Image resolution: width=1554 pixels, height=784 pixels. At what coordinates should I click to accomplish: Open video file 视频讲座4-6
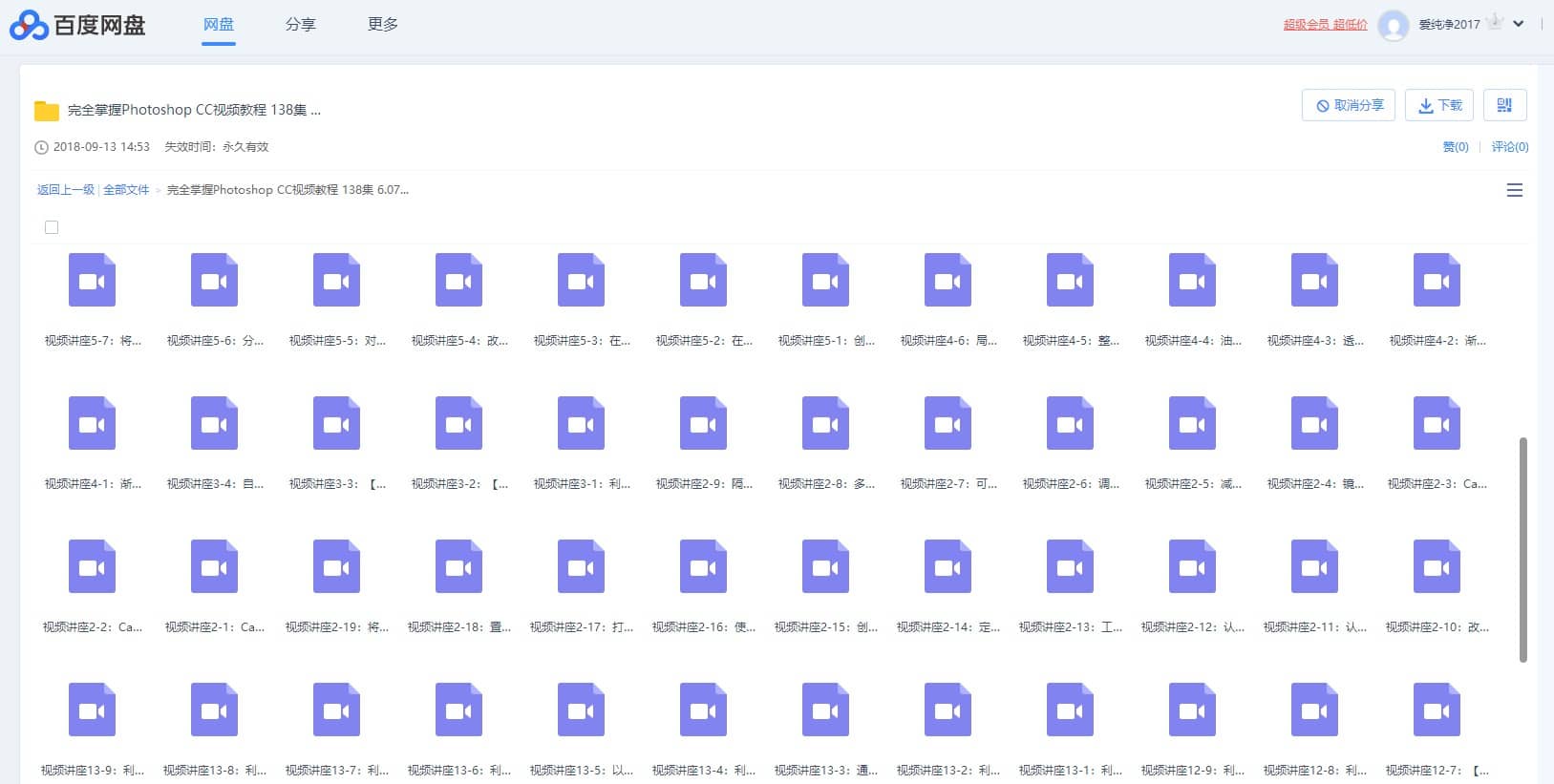pos(948,280)
